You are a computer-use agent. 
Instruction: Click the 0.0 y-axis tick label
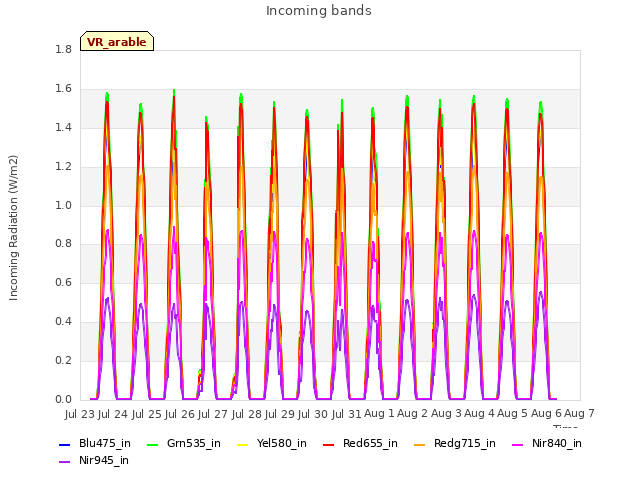[x=63, y=400]
